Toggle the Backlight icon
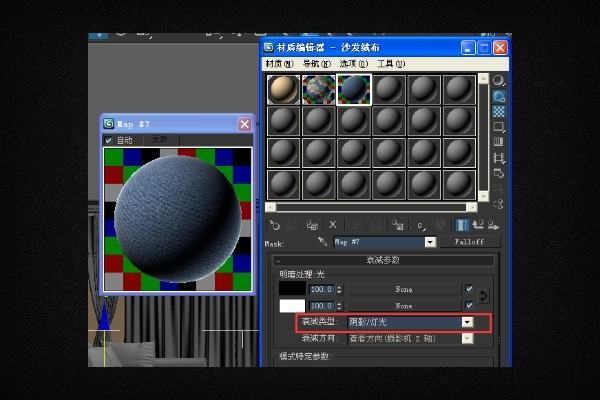 pos(498,96)
